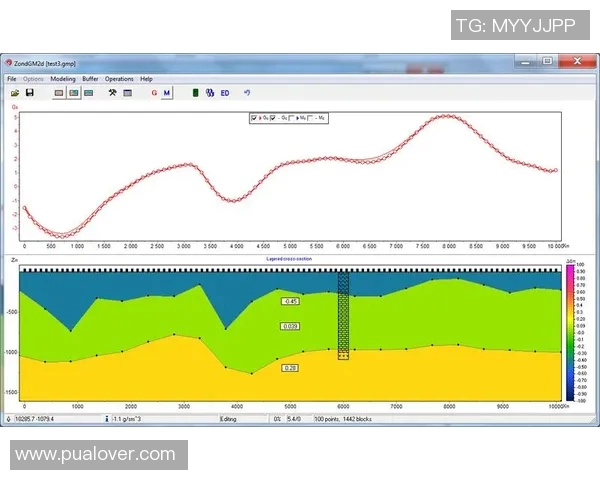Click the -0.45 density label on blue layer

tap(290, 301)
